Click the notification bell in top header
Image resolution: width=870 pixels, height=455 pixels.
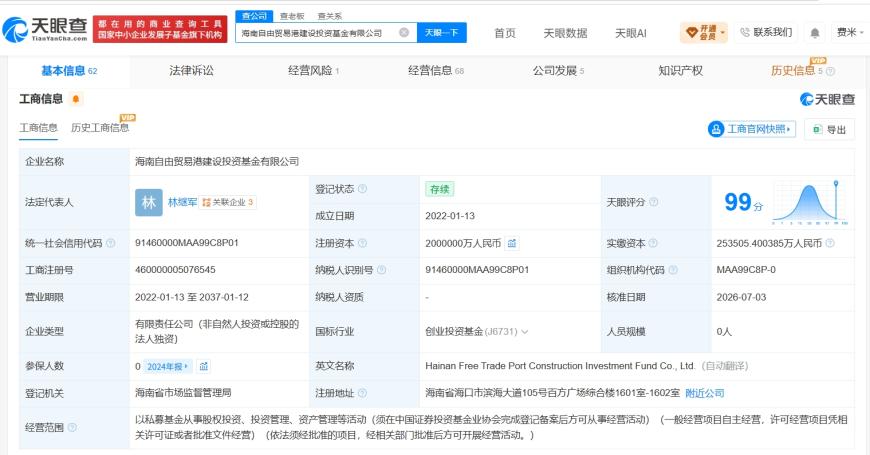point(815,33)
